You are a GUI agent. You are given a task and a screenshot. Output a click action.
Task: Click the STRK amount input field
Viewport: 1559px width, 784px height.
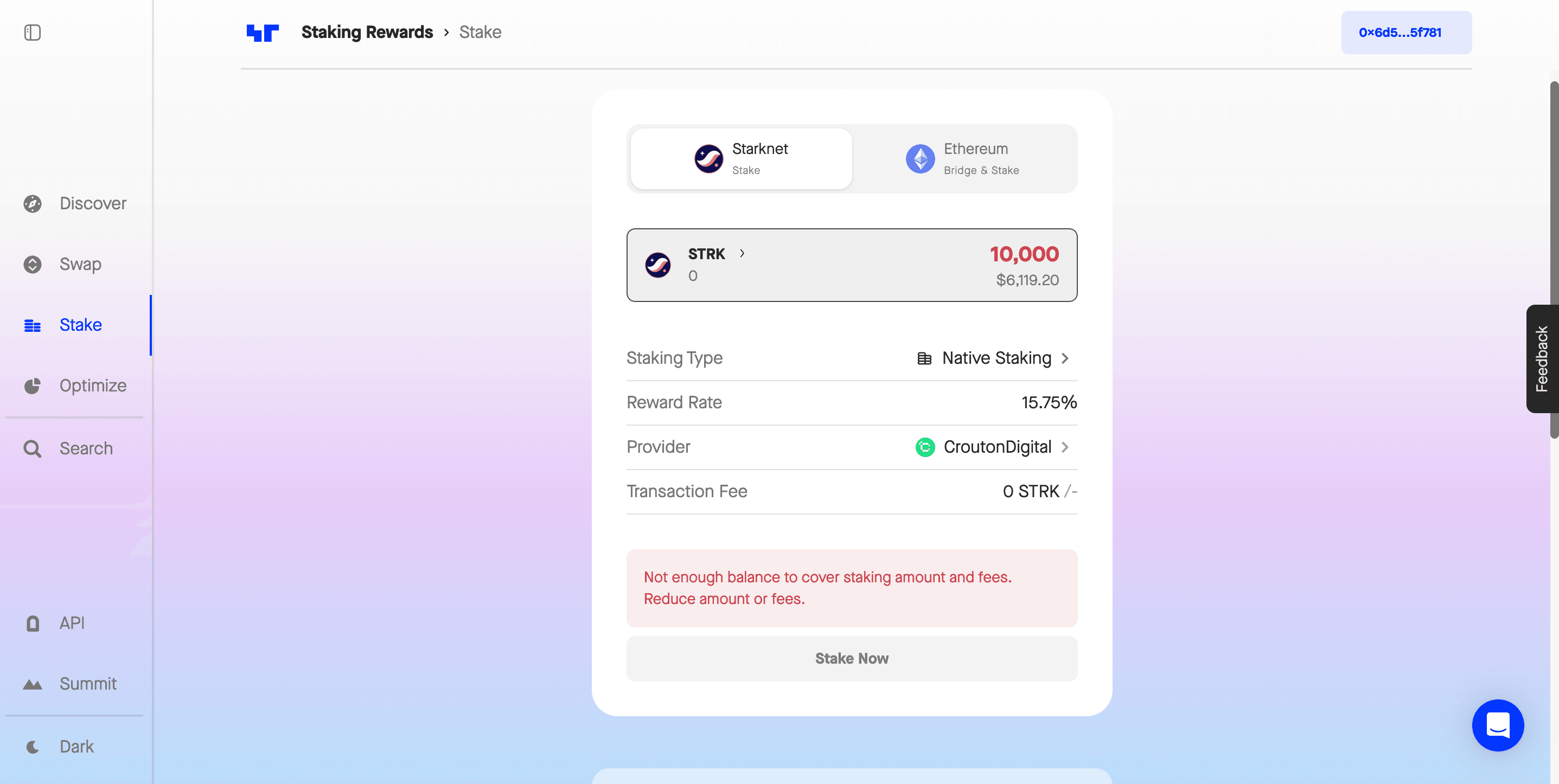(1024, 253)
